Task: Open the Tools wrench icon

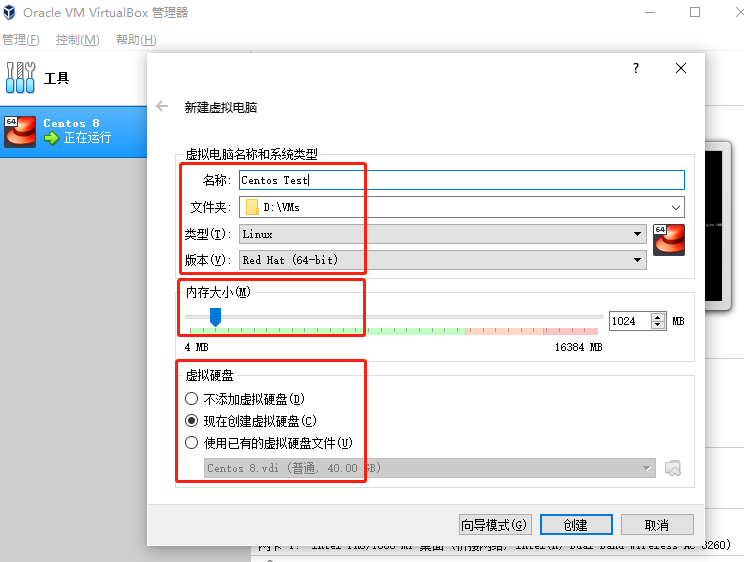Action: point(20,77)
